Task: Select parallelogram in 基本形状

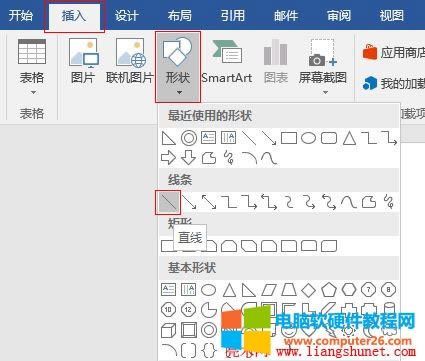Action: pos(269,290)
